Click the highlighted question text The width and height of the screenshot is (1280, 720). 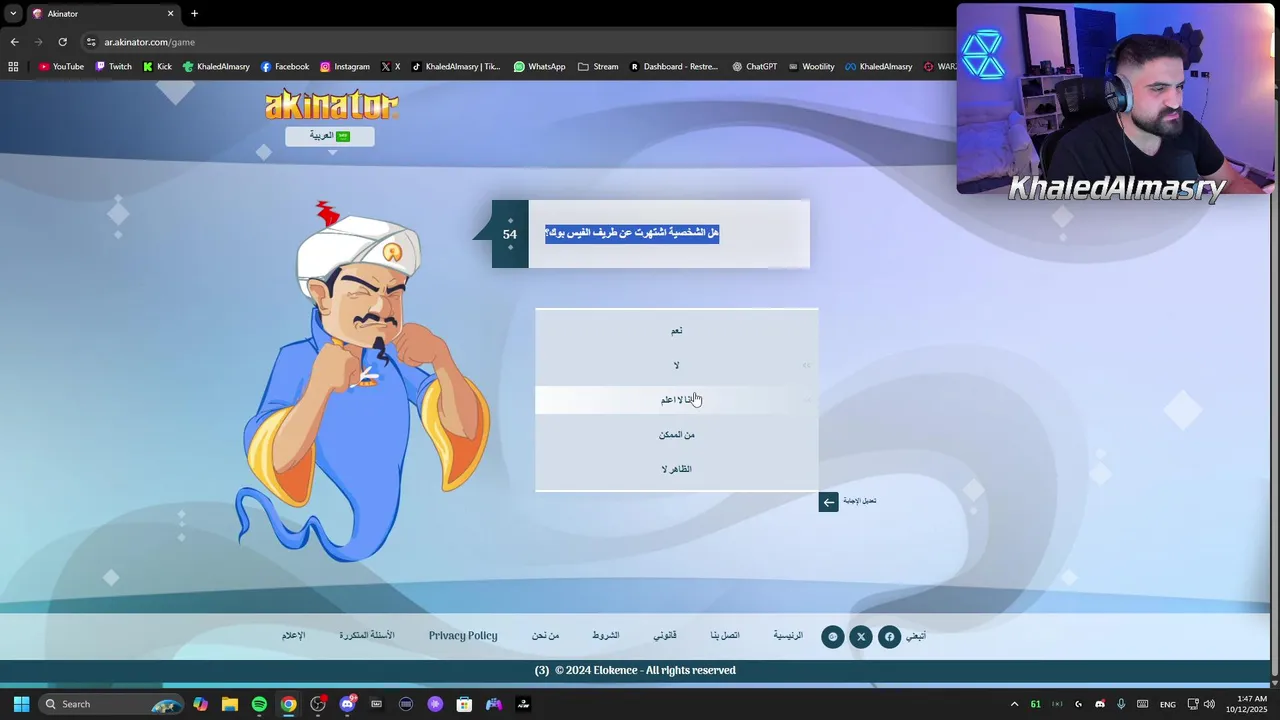tap(632, 233)
